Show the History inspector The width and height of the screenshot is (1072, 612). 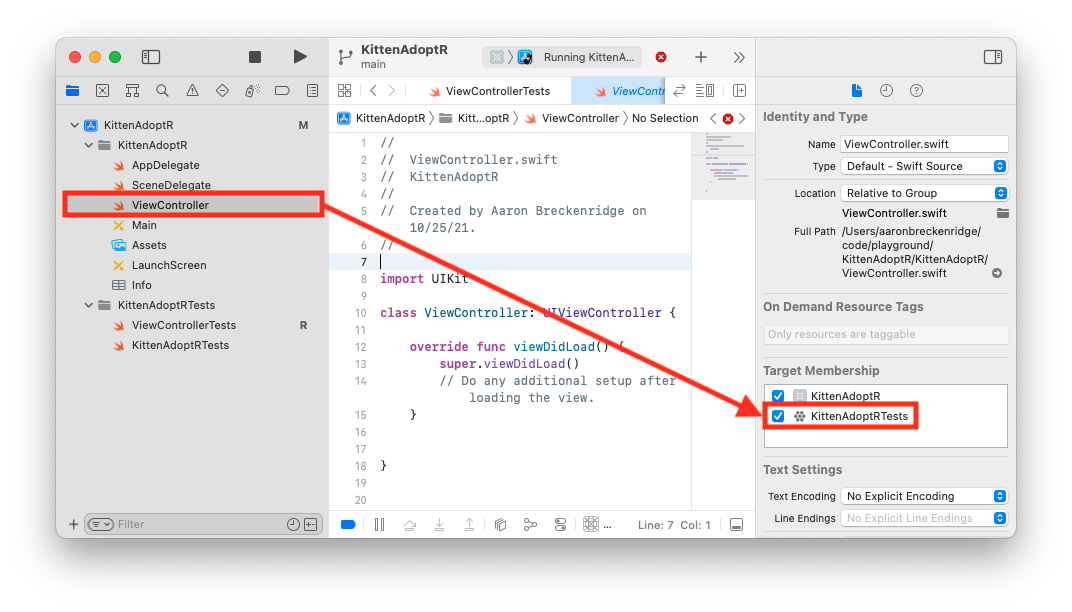point(886,90)
